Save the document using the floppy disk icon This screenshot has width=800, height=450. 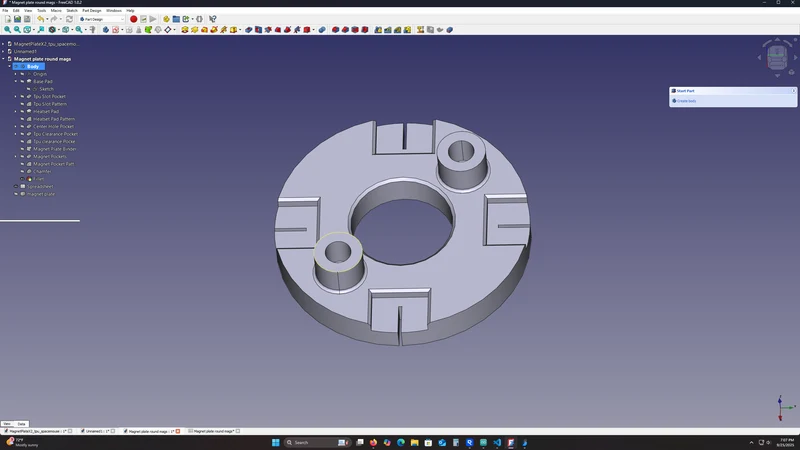pyautogui.click(x=27, y=19)
